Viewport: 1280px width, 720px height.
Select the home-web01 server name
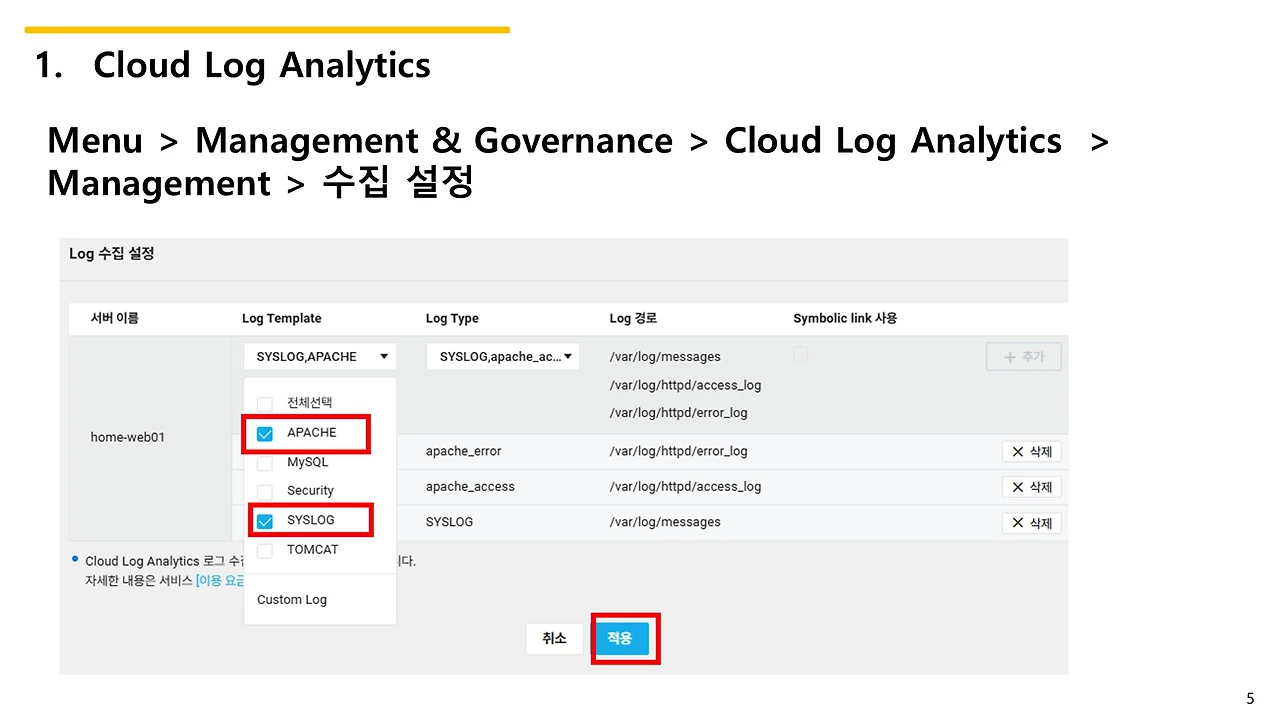128,438
